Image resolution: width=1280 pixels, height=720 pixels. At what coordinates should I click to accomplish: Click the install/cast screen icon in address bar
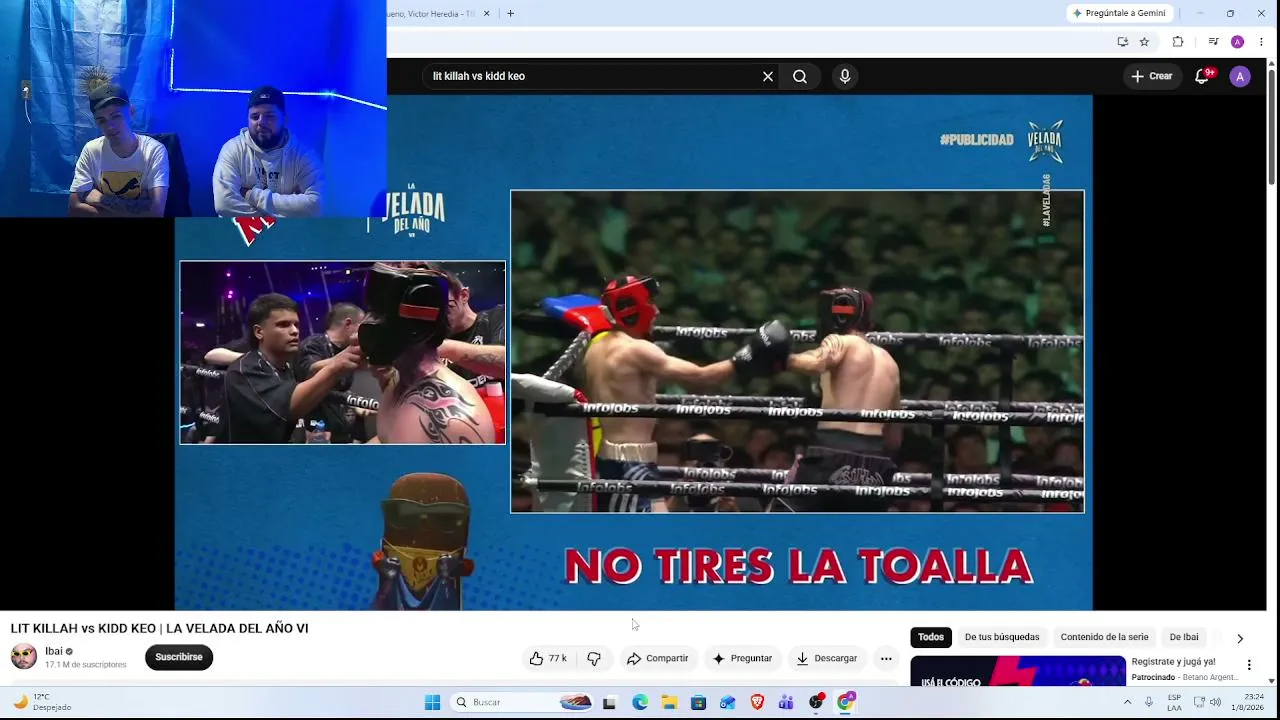pos(1123,42)
